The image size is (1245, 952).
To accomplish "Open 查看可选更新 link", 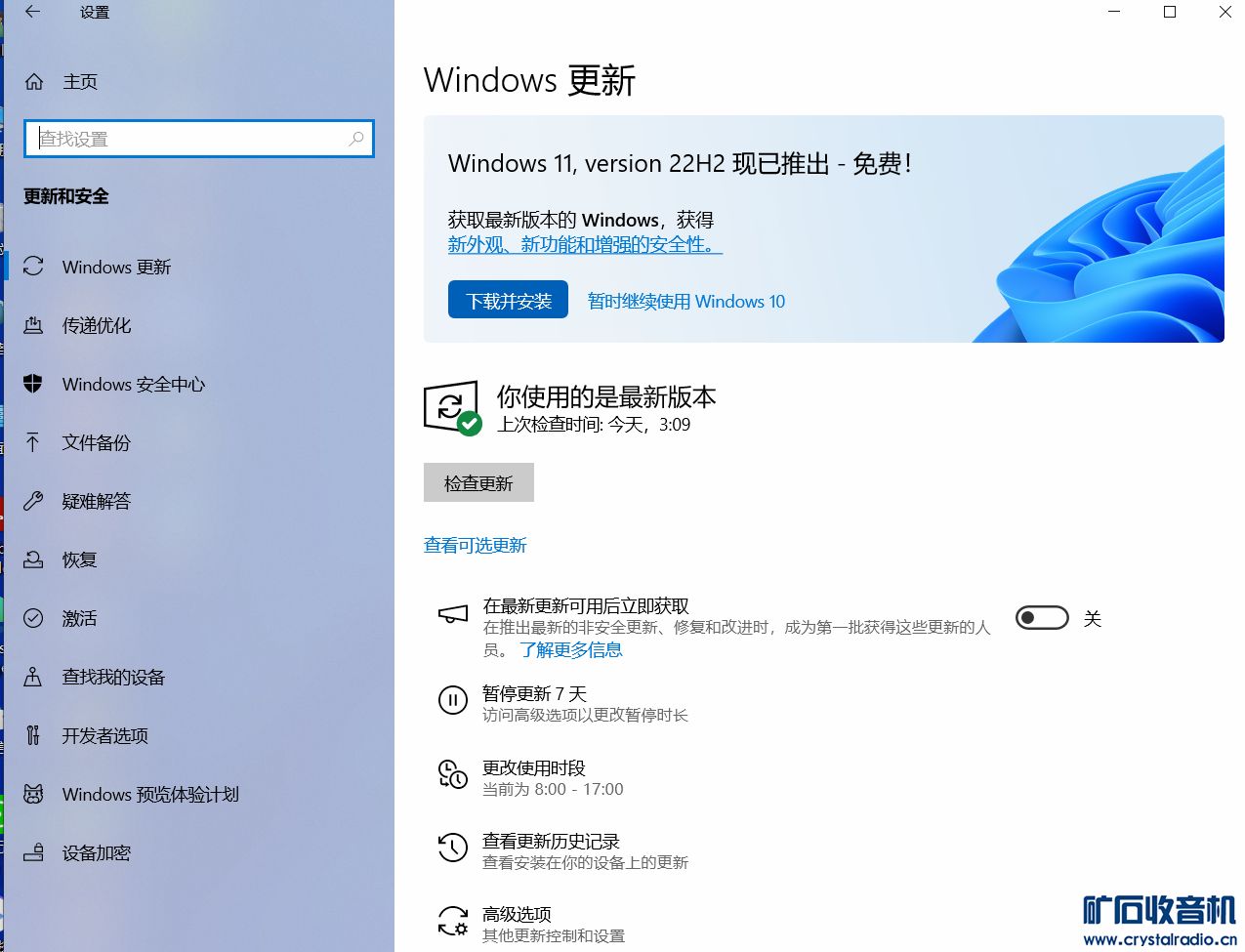I will 476,545.
